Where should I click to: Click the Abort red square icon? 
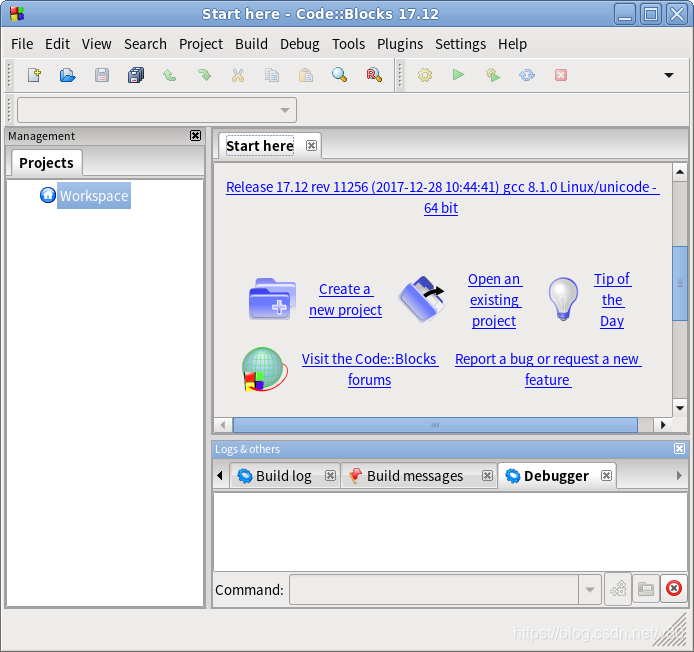pos(561,75)
